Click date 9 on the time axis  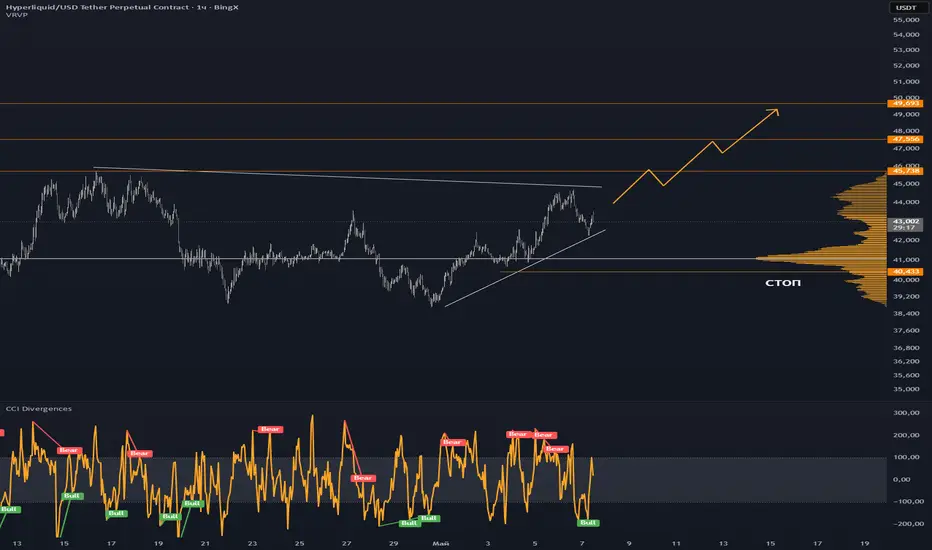(x=629, y=543)
